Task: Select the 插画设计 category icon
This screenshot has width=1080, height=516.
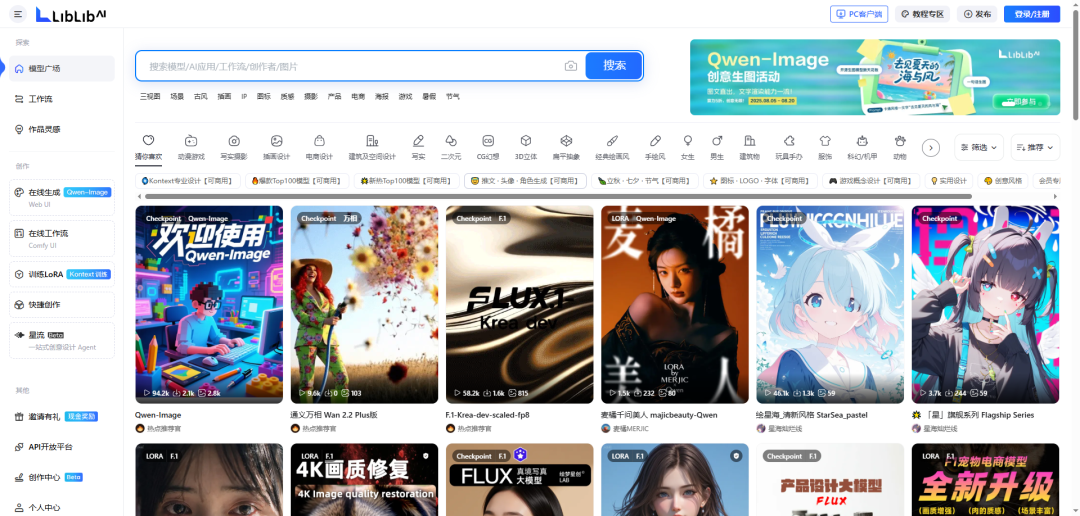Action: (x=277, y=141)
